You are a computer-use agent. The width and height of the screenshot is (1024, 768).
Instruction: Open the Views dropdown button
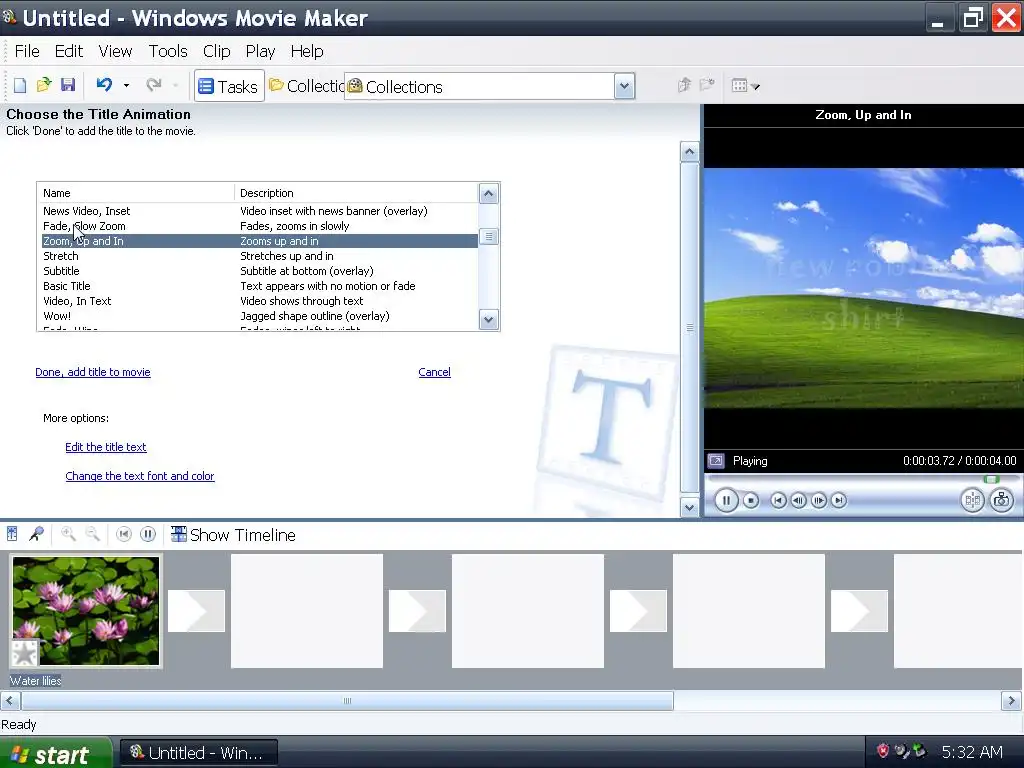pyautogui.click(x=745, y=86)
